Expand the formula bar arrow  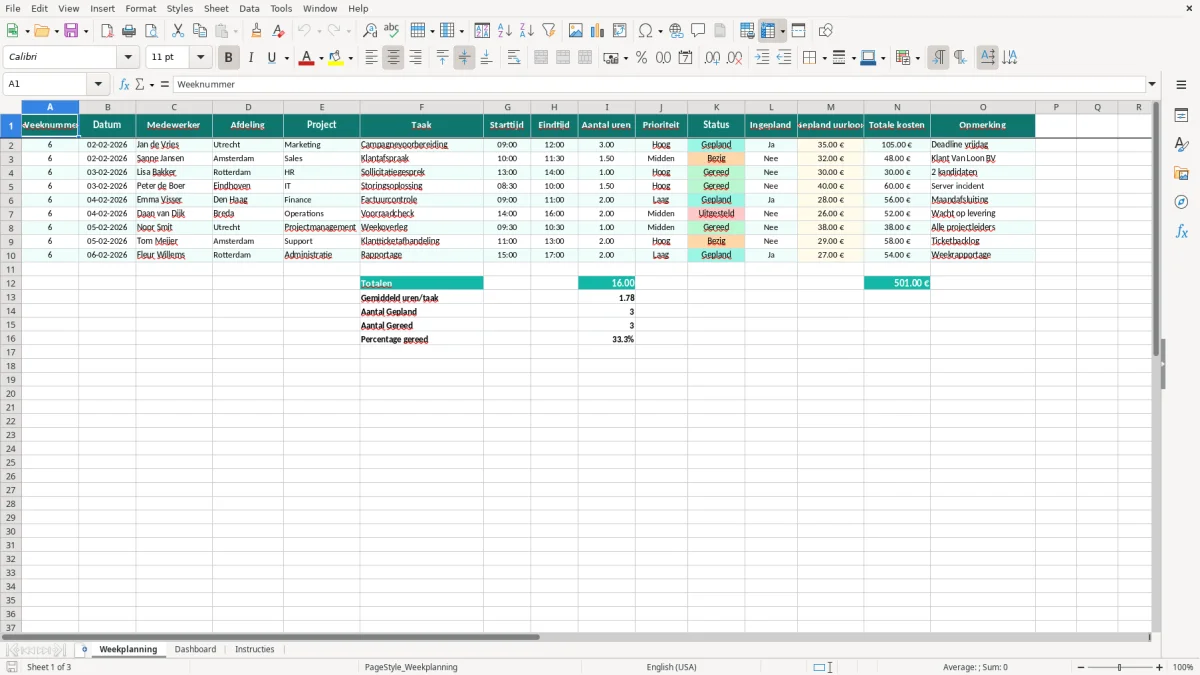[x=1152, y=85]
